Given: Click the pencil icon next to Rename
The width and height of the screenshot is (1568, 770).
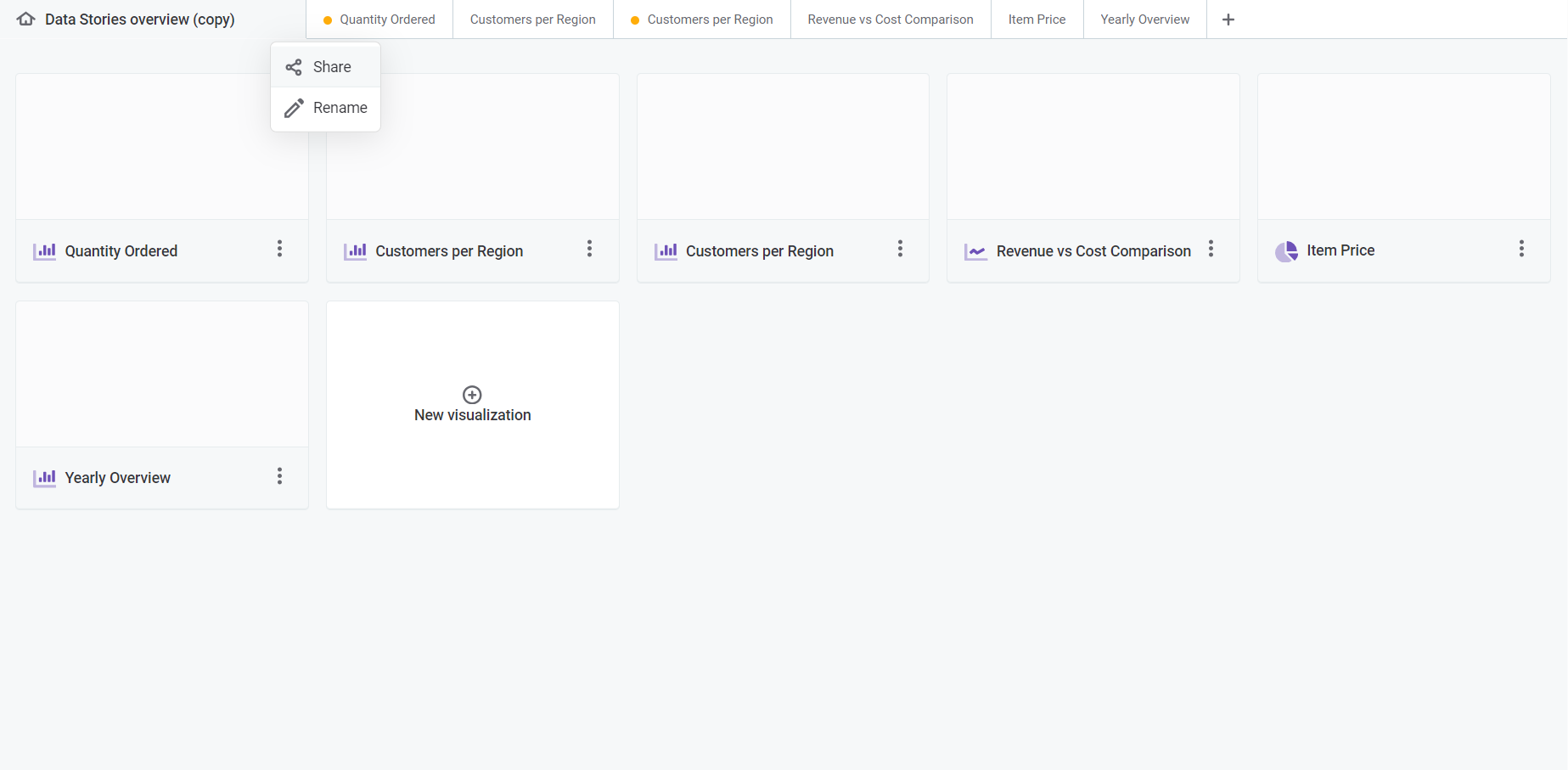Looking at the screenshot, I should point(294,108).
